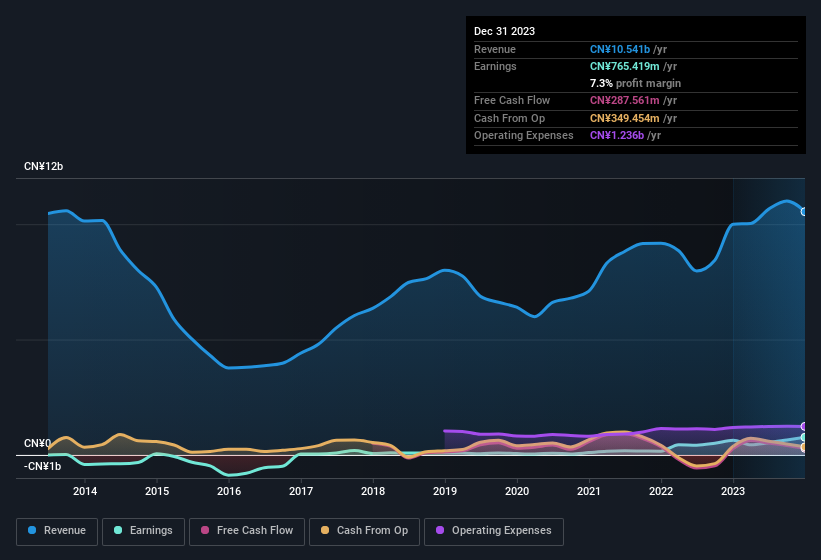Click the CN¥12b y-axis label

[x=44, y=166]
